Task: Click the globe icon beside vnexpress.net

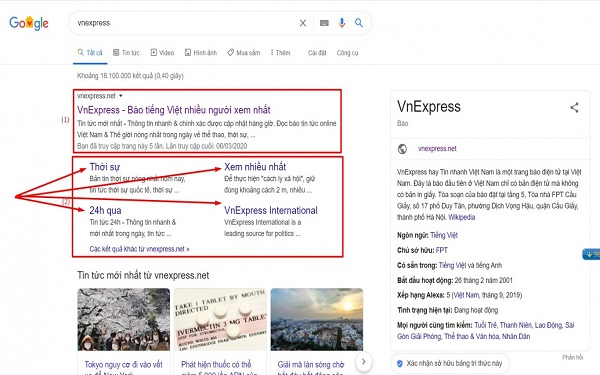Action: coord(402,149)
